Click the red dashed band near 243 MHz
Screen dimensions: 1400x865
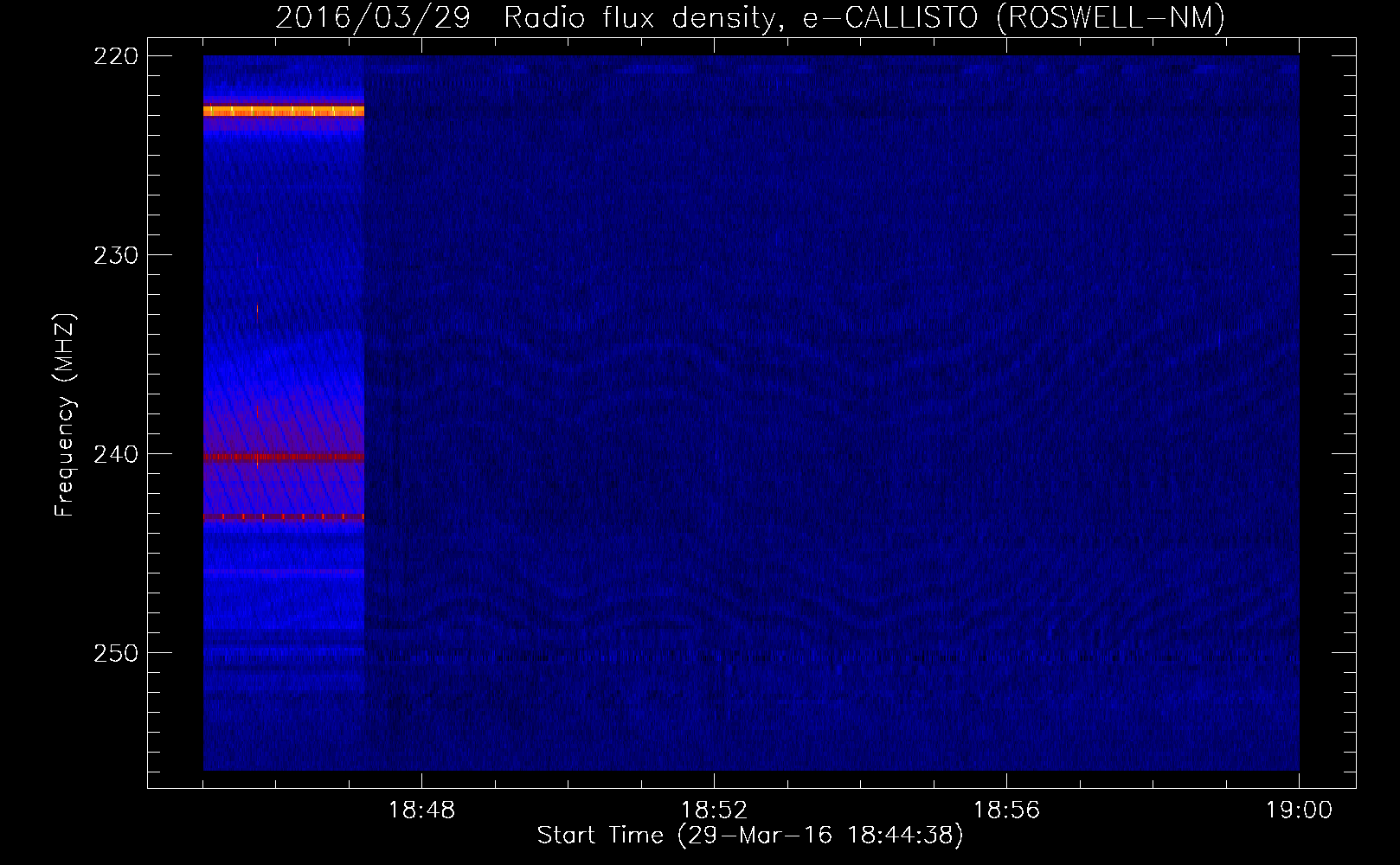pos(284,516)
